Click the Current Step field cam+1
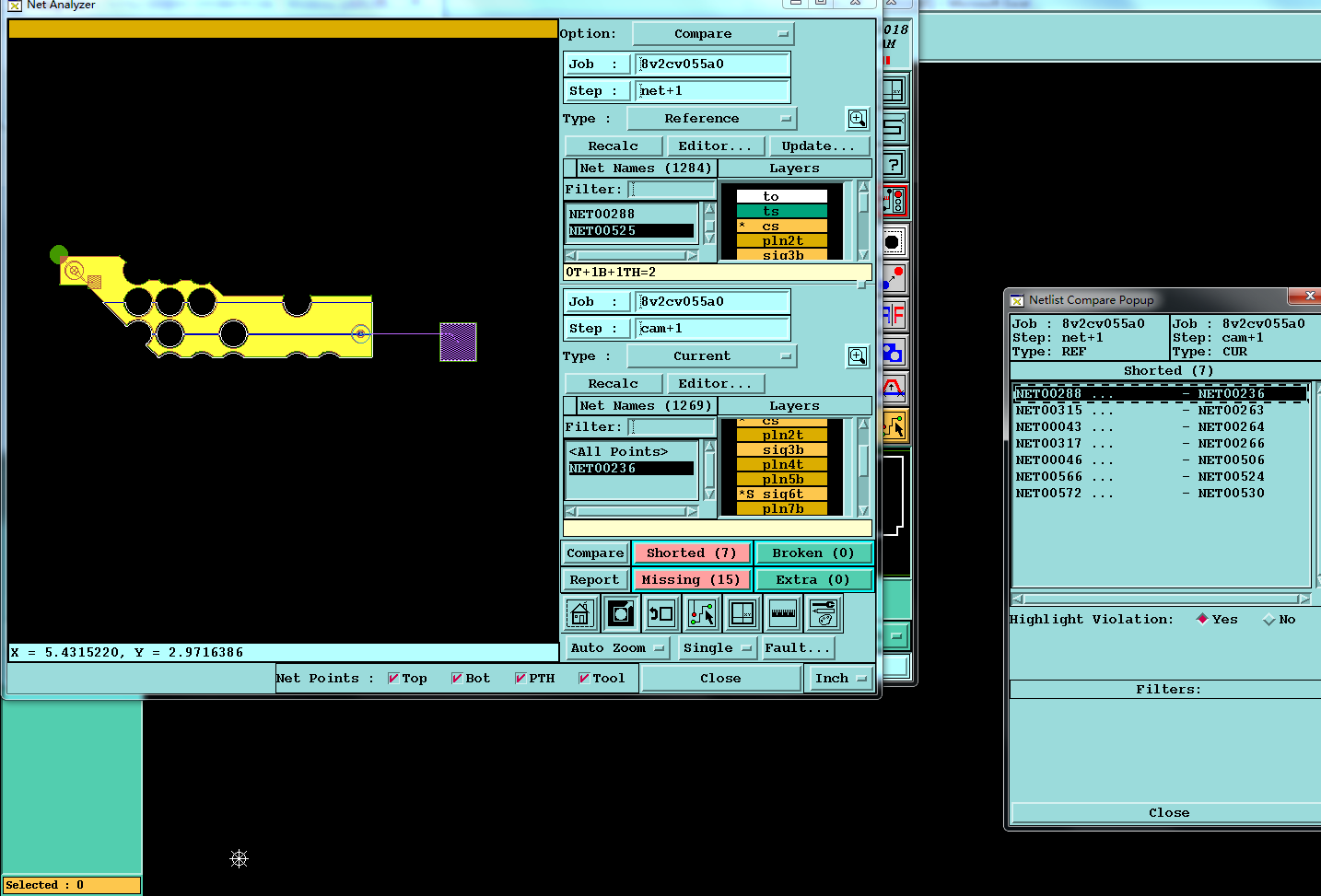Screen dimensions: 1321x896 [x=712, y=329]
